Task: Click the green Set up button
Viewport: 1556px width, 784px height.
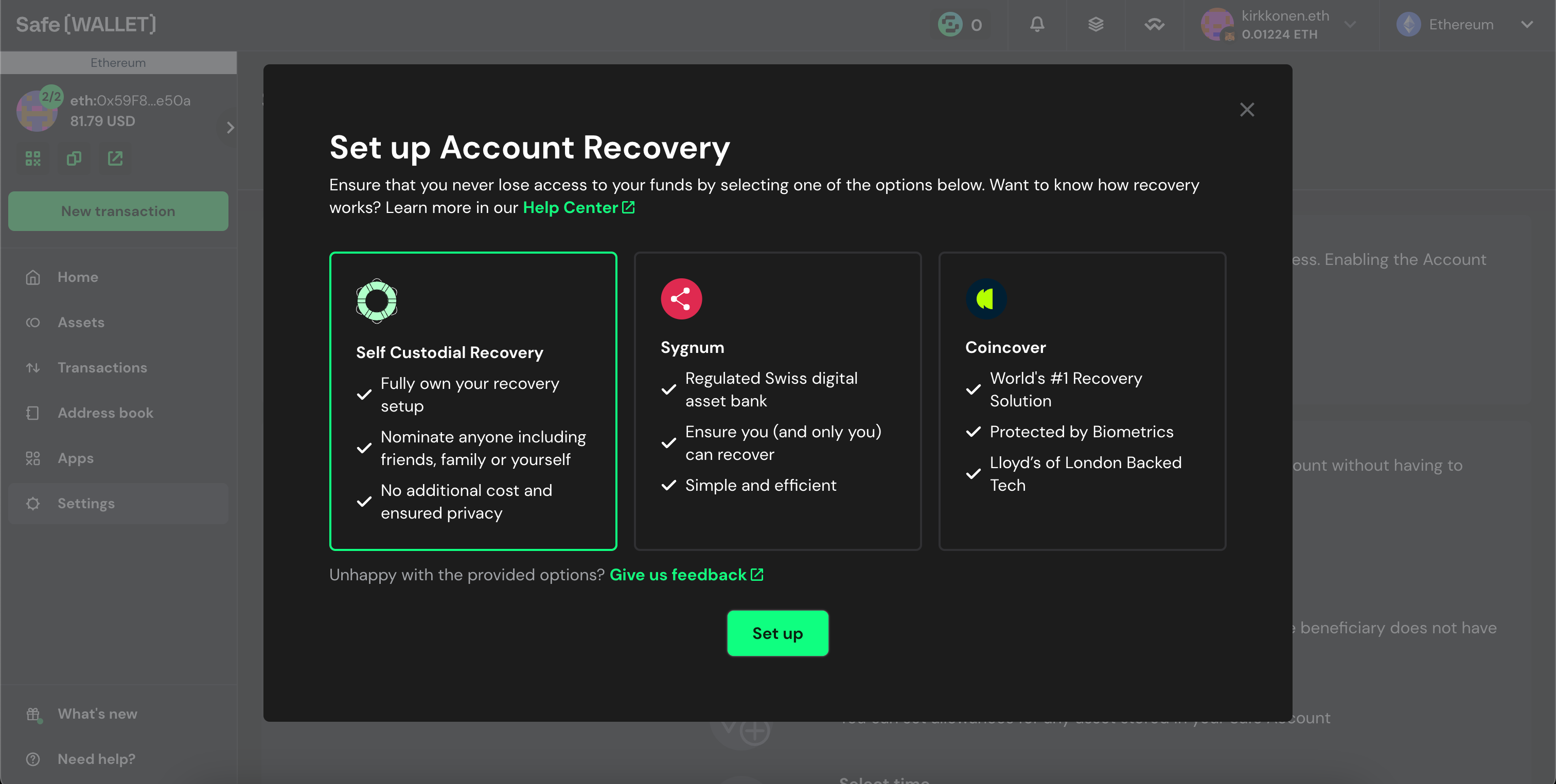Action: coord(777,633)
